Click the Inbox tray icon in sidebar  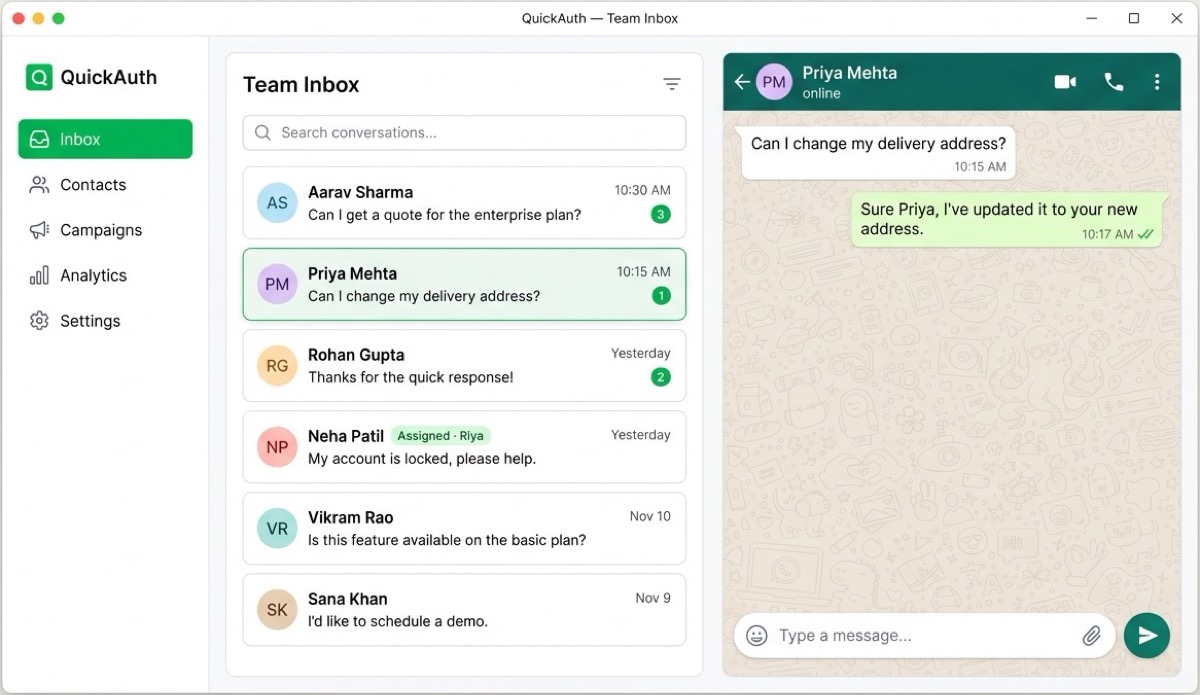point(39,139)
